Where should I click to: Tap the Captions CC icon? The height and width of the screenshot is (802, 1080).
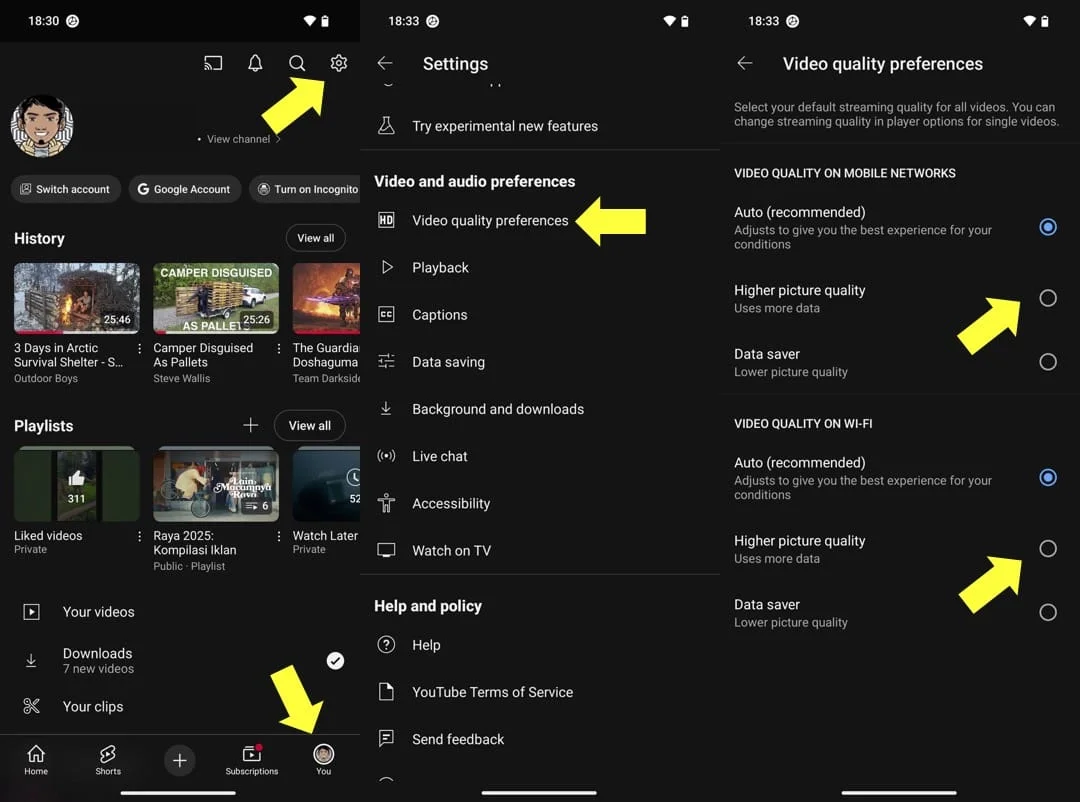click(x=386, y=314)
